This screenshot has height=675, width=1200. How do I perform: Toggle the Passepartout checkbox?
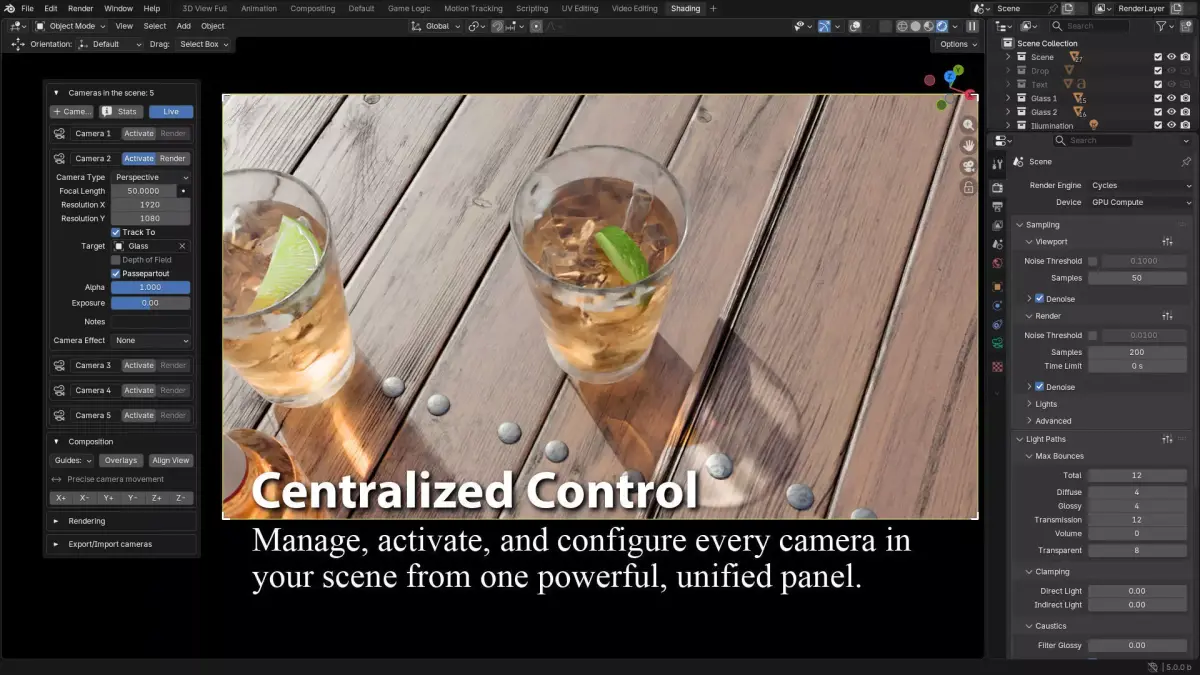pyautogui.click(x=115, y=273)
